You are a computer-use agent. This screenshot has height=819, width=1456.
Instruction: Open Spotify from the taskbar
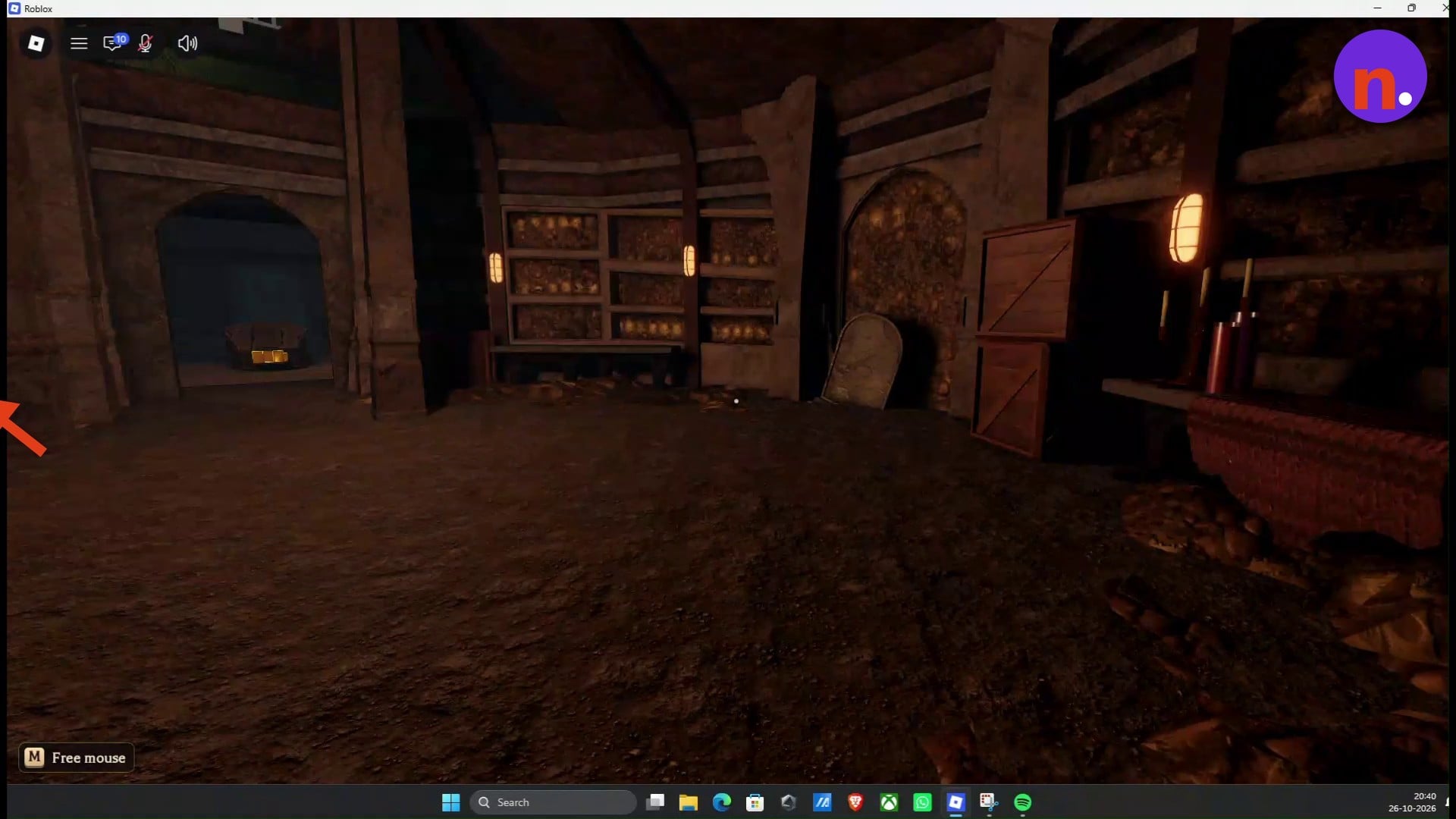[1022, 802]
